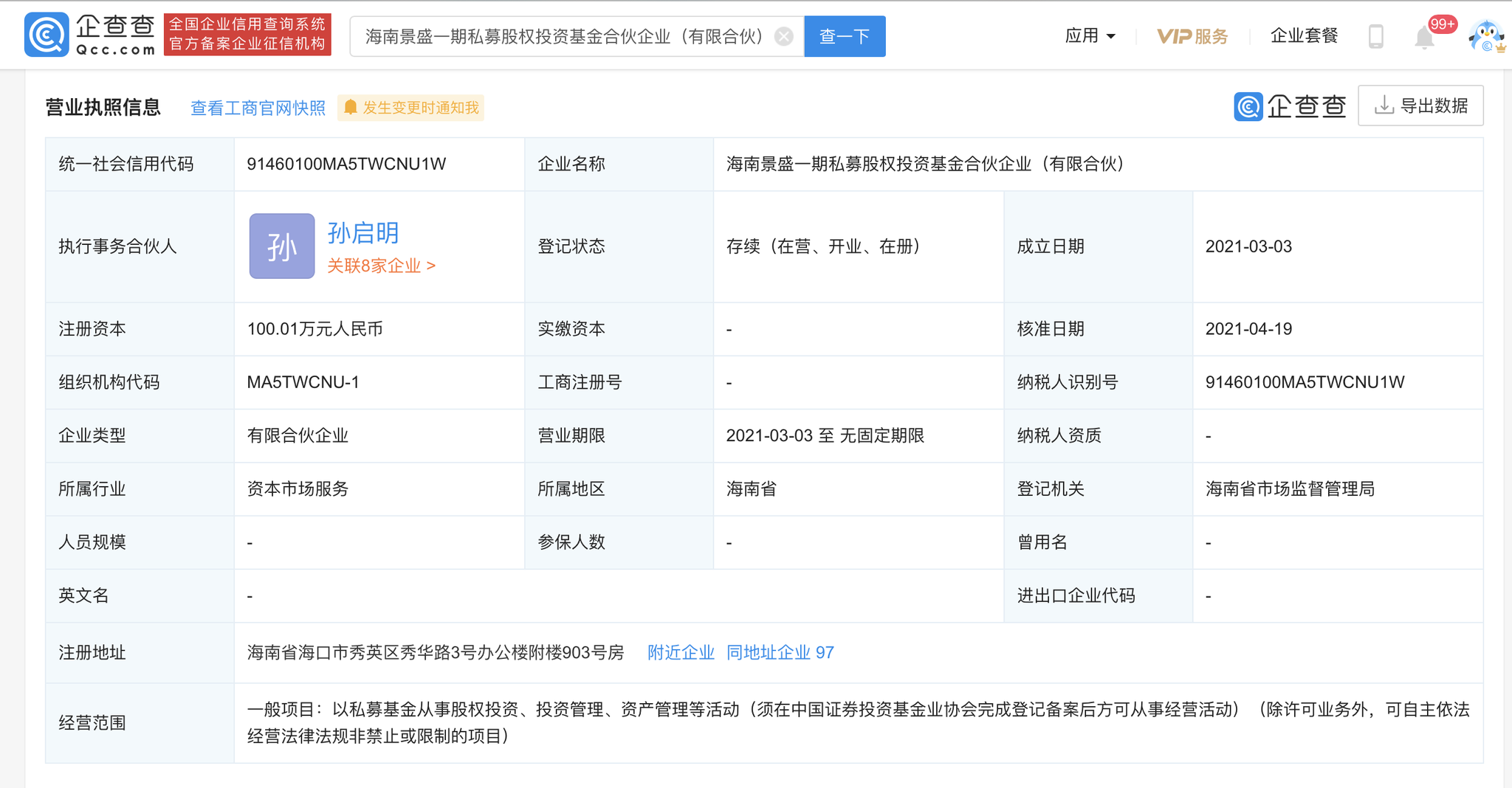The height and width of the screenshot is (788, 1512).
Task: Click the 执行事务合伙人 label cell
Action: (x=140, y=246)
